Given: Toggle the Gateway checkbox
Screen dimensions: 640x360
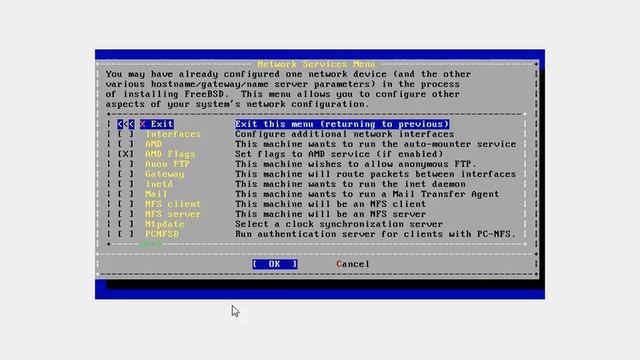Looking at the screenshot, I should pos(126,174).
